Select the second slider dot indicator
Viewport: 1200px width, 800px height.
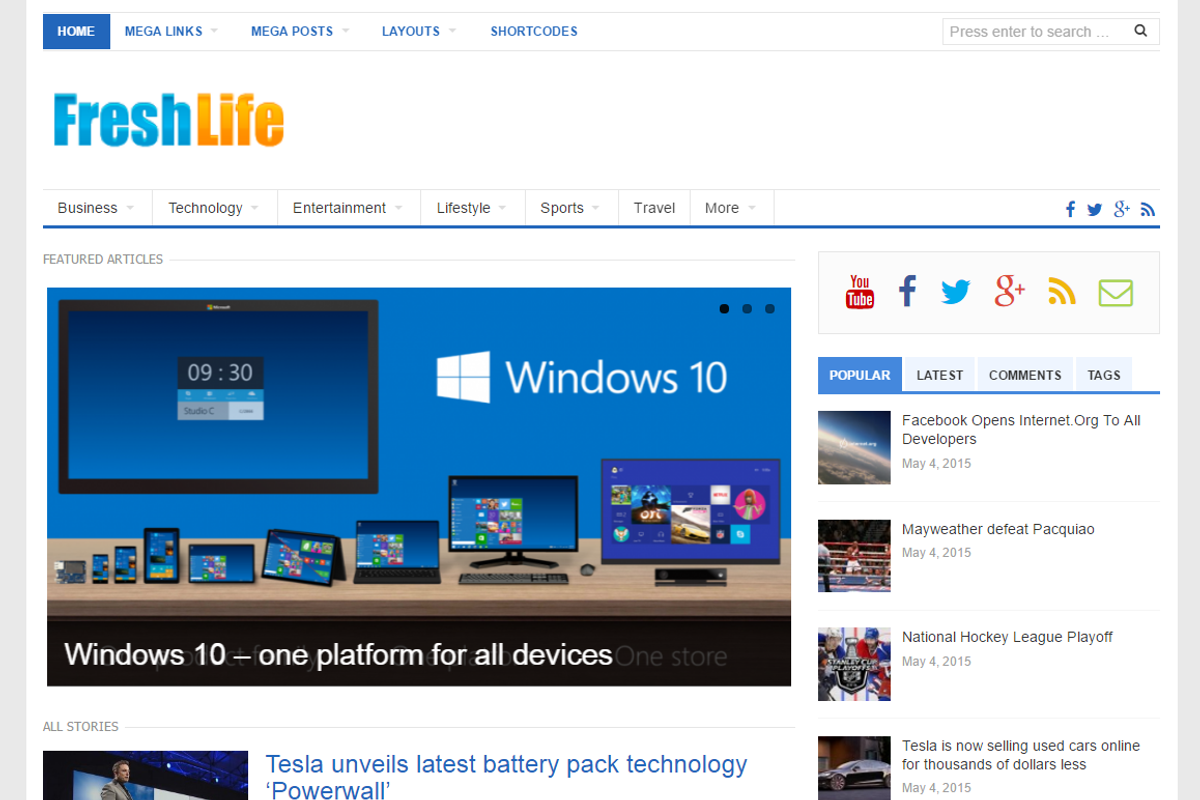pos(747,309)
